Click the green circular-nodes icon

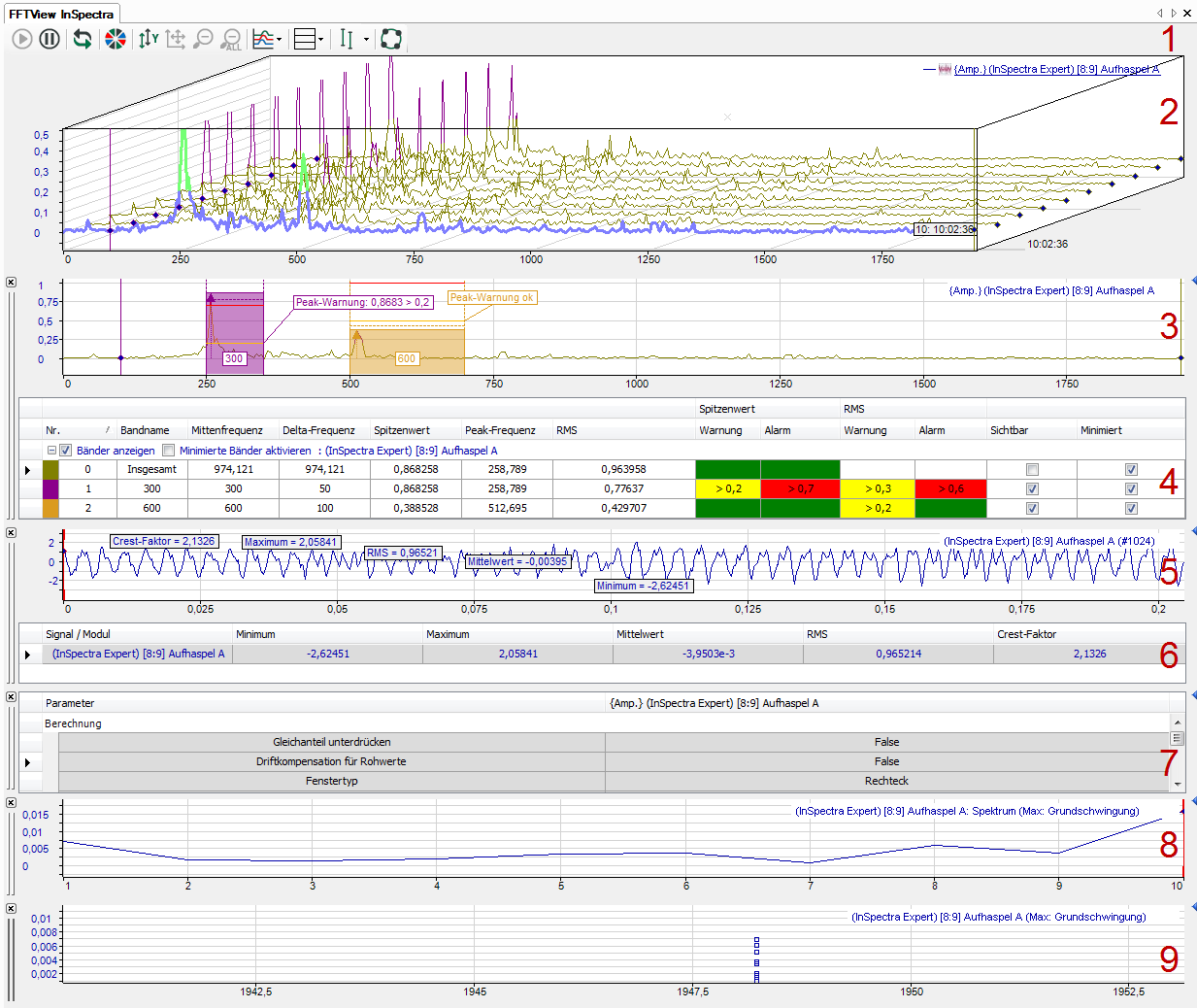391,39
